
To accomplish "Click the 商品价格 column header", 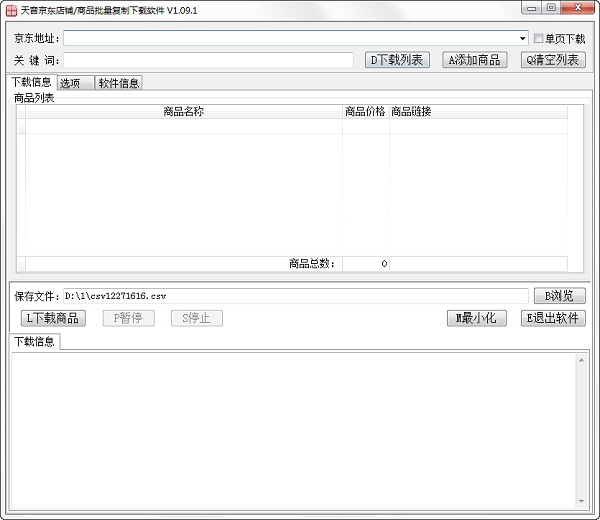I will pyautogui.click(x=365, y=111).
